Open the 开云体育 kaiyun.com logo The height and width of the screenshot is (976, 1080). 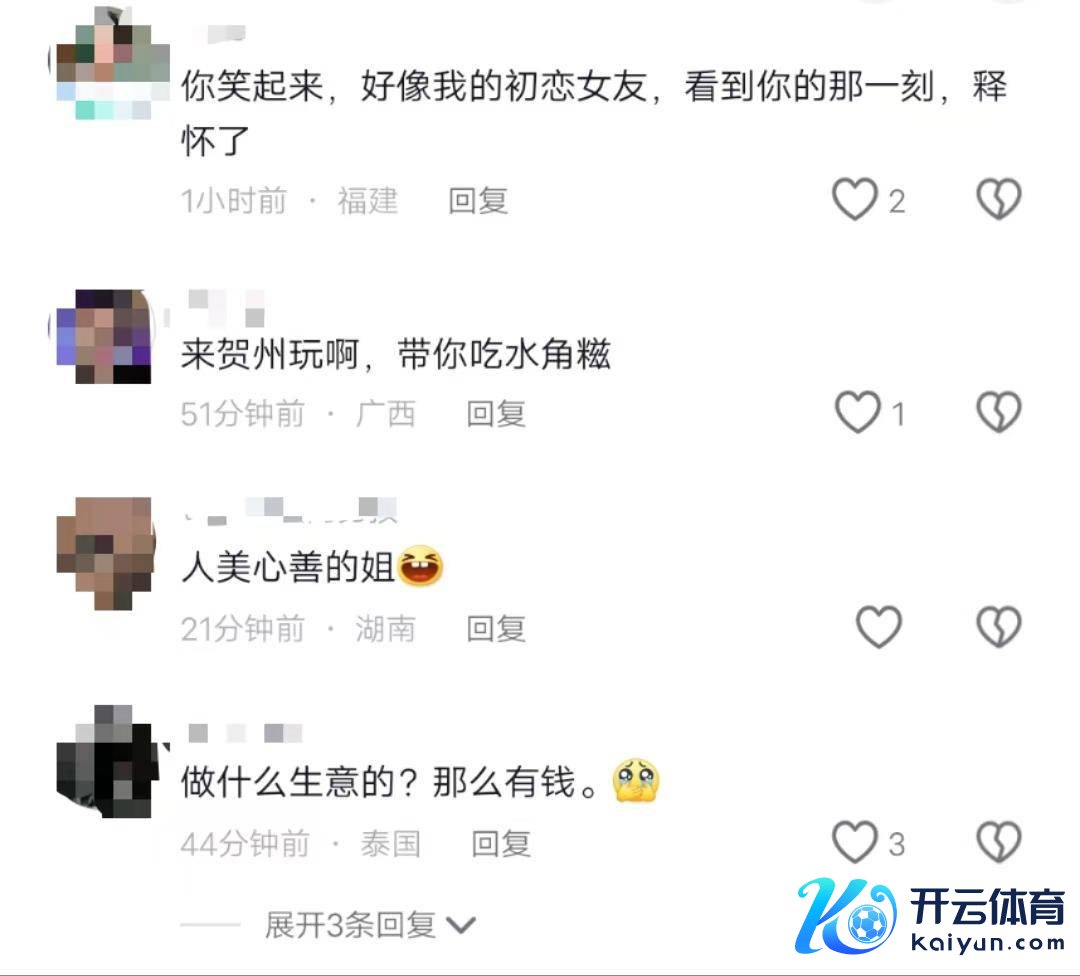[930, 917]
